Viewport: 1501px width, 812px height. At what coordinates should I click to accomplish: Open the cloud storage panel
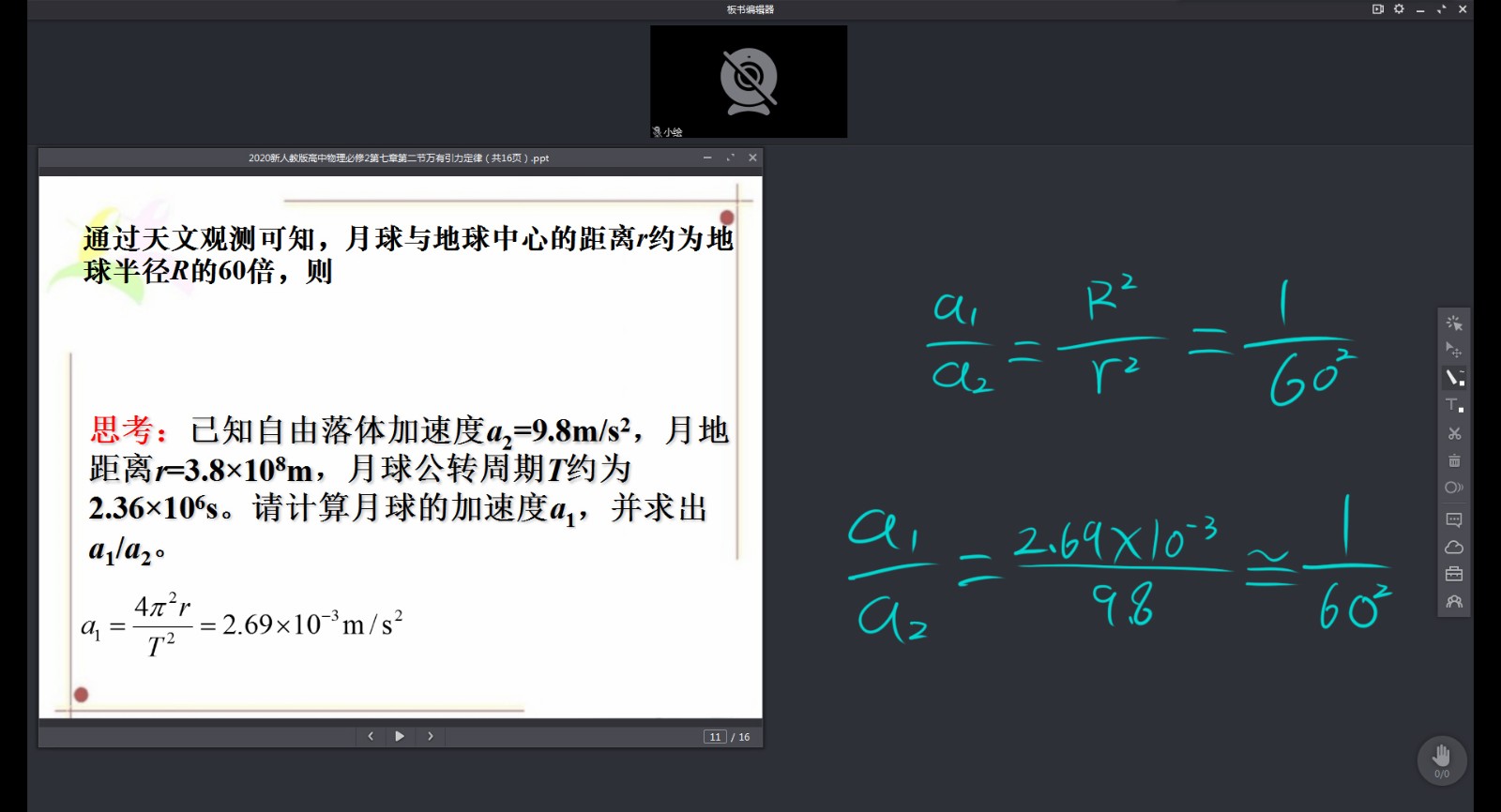(x=1454, y=547)
